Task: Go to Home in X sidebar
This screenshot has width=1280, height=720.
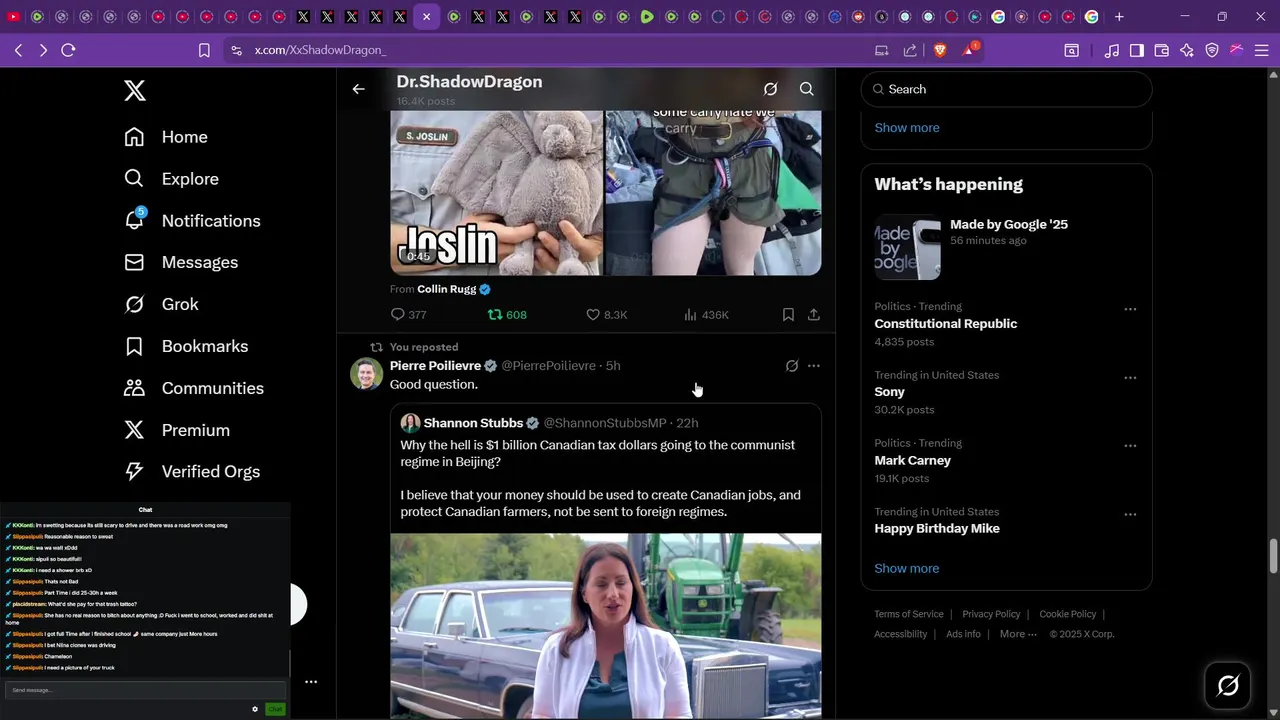Action: 166,137
